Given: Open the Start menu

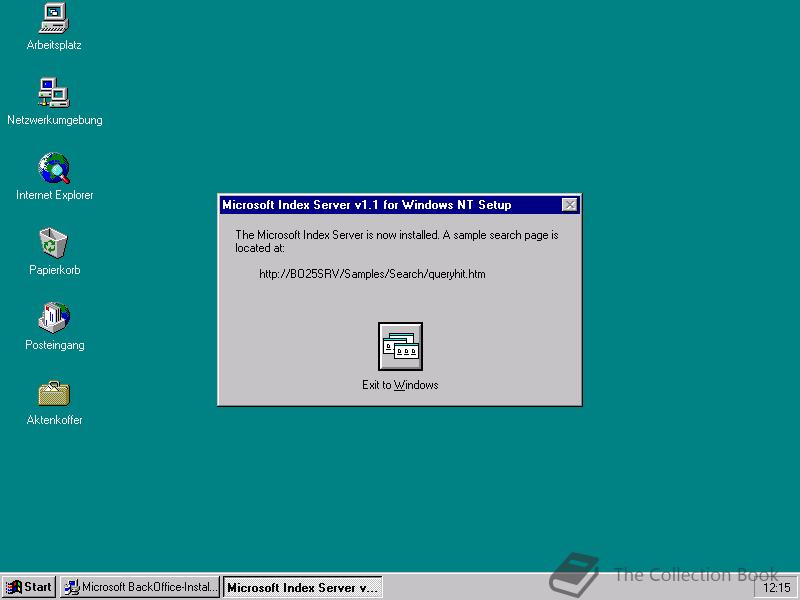Looking at the screenshot, I should 29,587.
